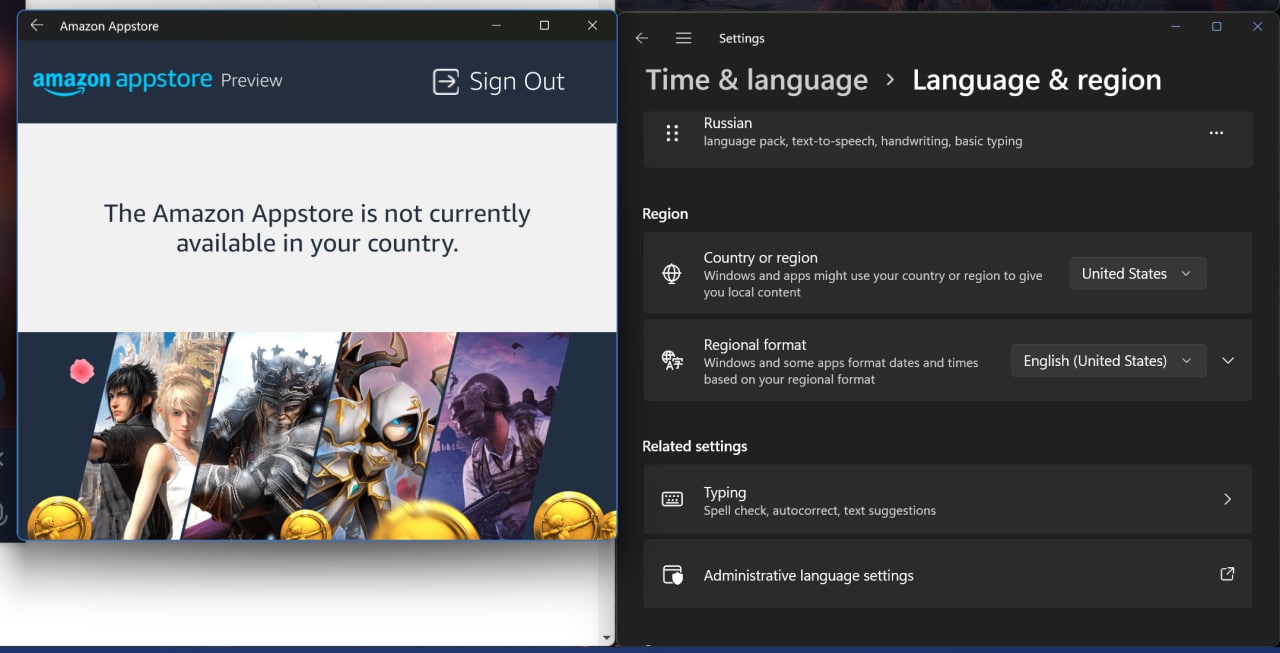Click the Sign Out text
The width and height of the screenshot is (1280, 653).
[x=517, y=81]
